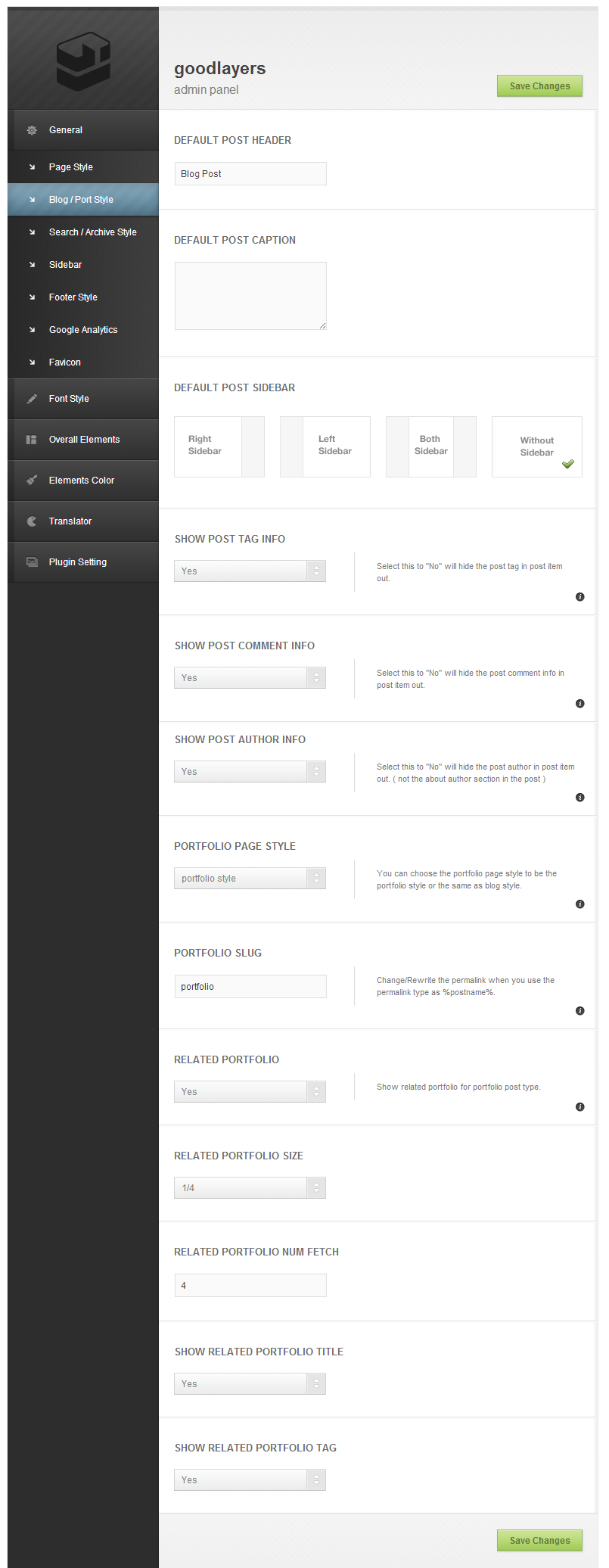Choose Both Sidebar layout option
The width and height of the screenshot is (609, 1568).
(431, 446)
